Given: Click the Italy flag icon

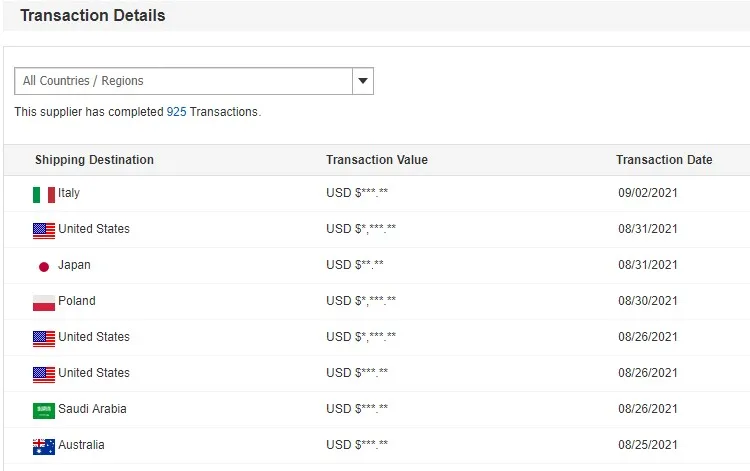Looking at the screenshot, I should [x=43, y=194].
